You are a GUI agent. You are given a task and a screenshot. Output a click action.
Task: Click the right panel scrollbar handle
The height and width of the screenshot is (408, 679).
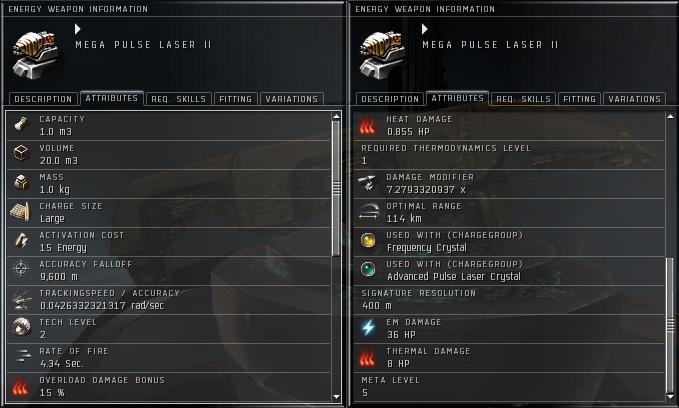(670, 325)
